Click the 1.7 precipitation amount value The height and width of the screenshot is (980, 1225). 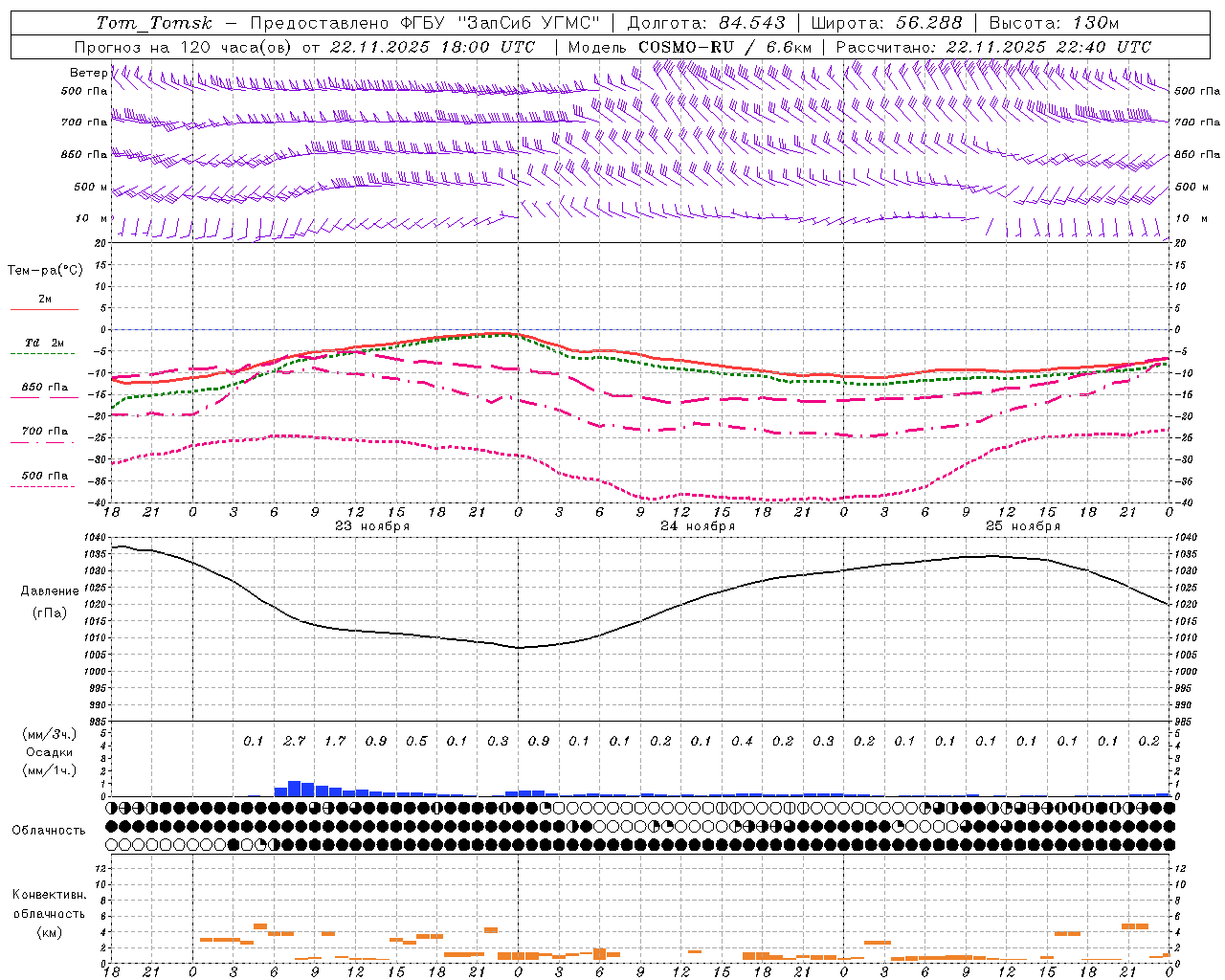pos(335,742)
